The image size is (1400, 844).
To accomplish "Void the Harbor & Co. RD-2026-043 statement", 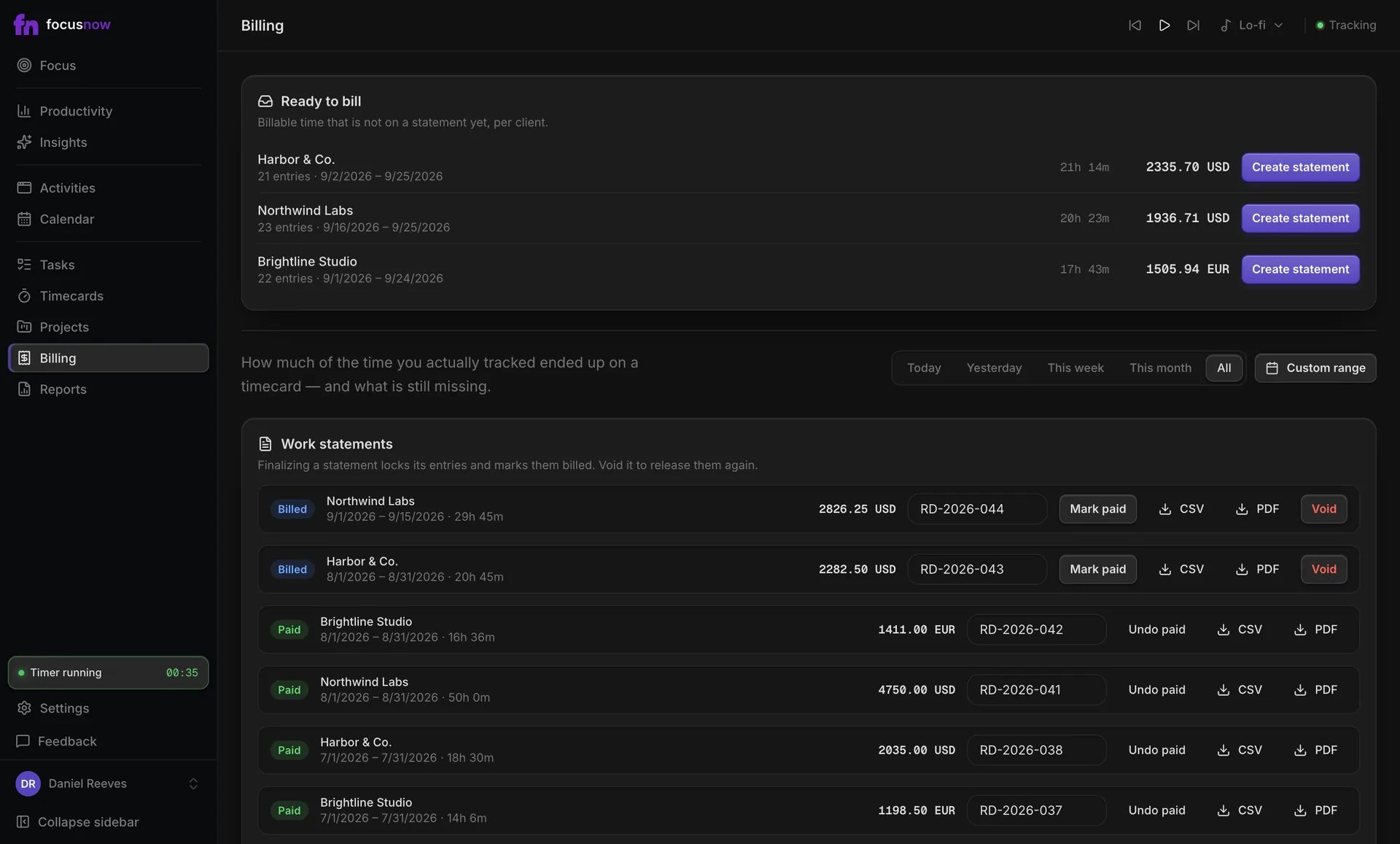I will click(1323, 569).
